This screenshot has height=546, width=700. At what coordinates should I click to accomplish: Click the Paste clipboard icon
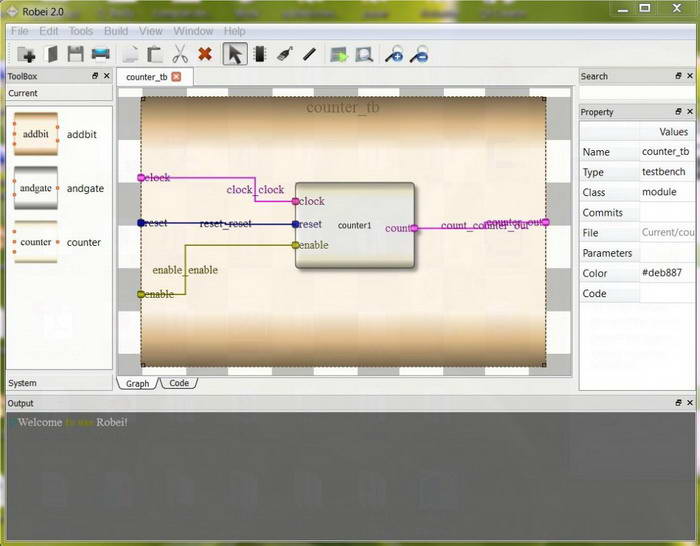pos(155,54)
